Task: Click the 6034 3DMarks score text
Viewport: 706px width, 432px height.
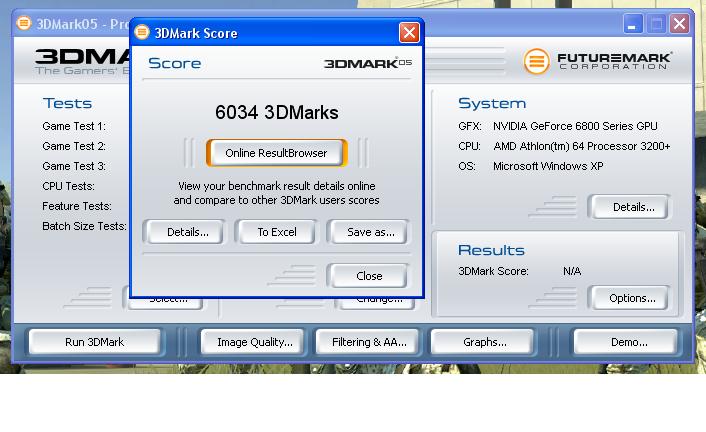Action: pos(276,113)
